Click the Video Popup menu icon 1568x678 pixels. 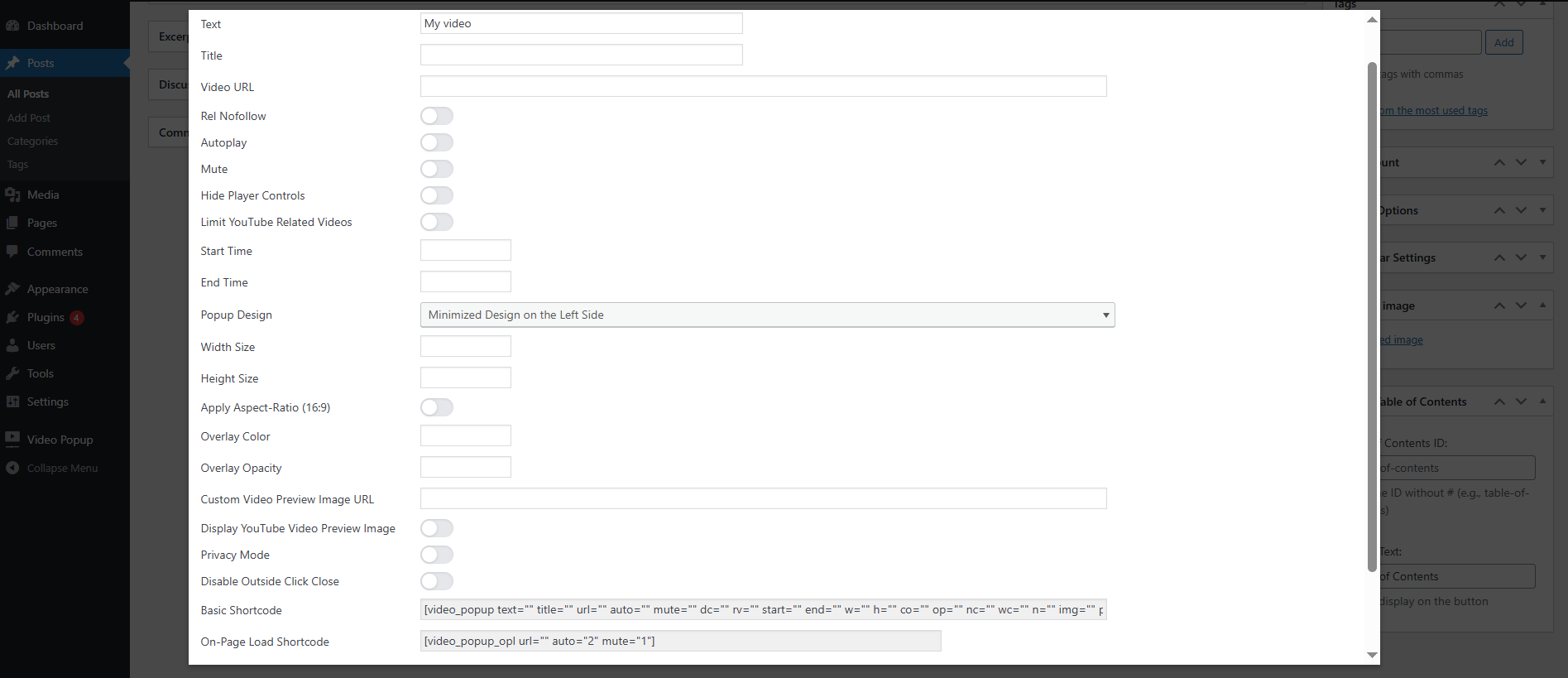(12, 439)
